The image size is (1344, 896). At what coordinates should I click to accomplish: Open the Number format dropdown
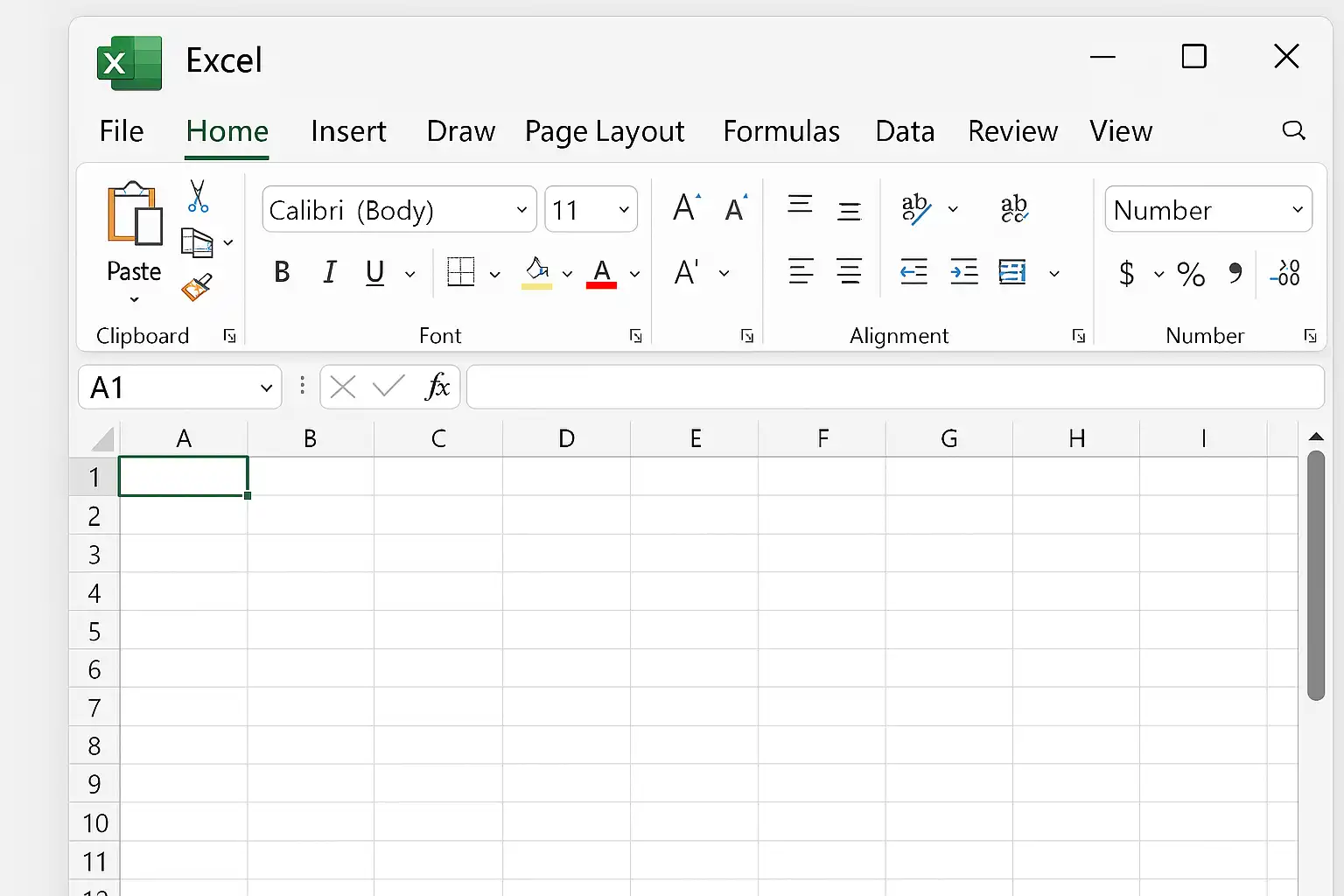tap(1297, 210)
